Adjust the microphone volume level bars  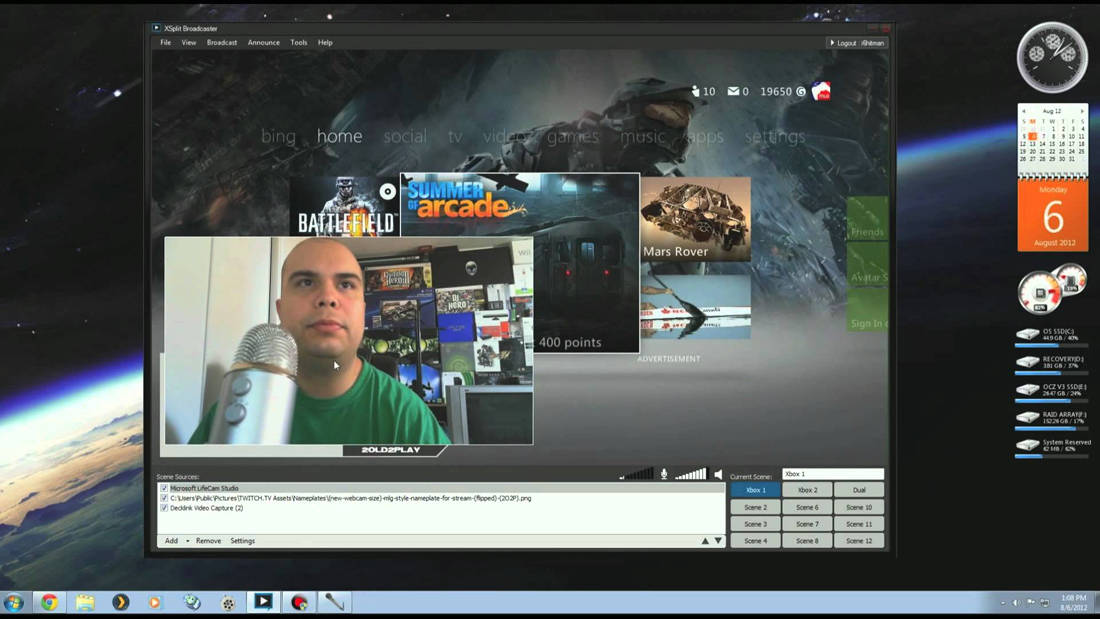coord(636,474)
